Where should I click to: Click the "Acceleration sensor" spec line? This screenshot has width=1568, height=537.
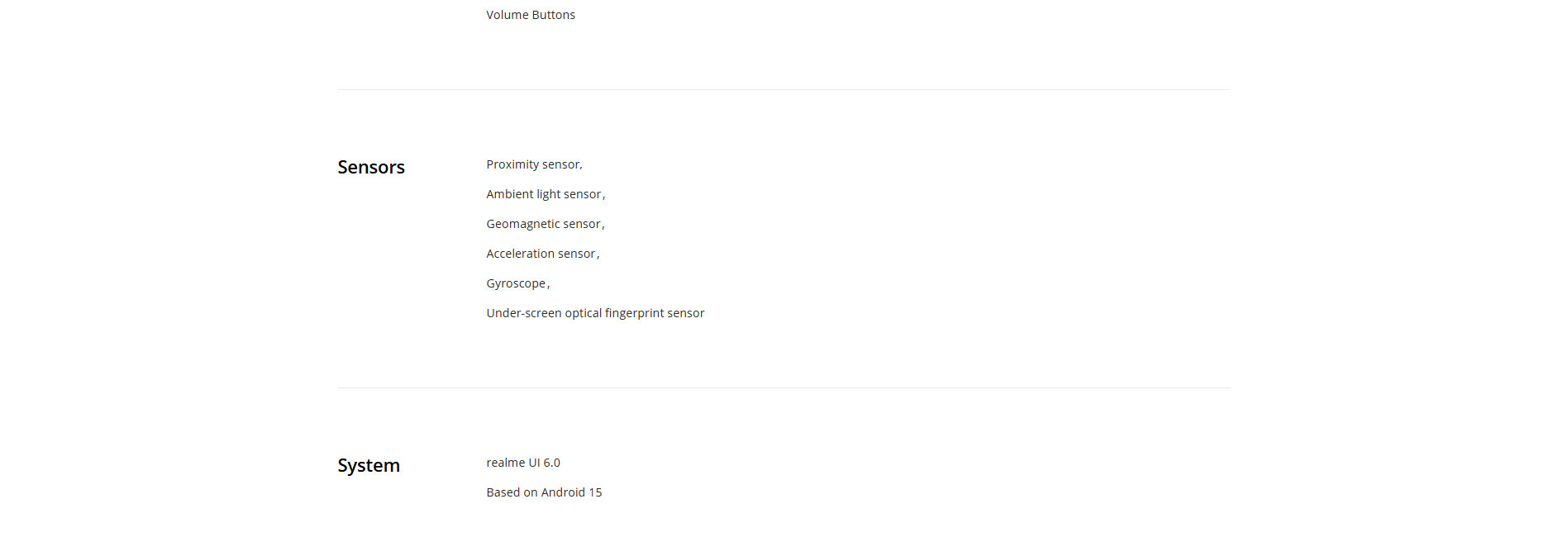pos(541,254)
